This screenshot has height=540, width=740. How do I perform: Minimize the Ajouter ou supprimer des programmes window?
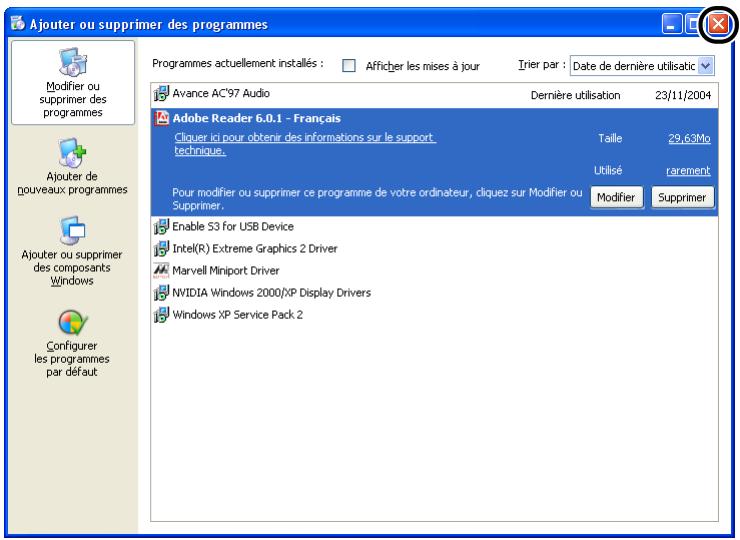[x=672, y=24]
